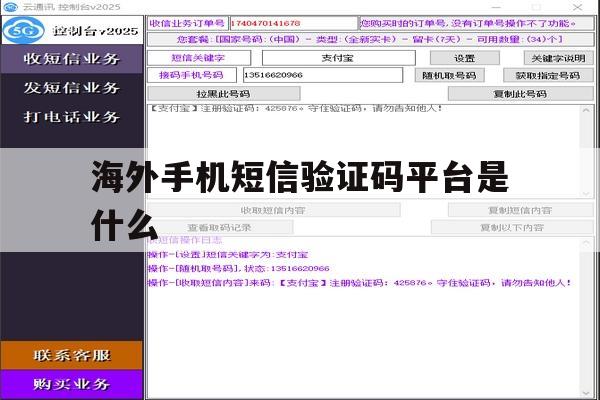
Task: Click log line 操作-[设置]短信关键字为:支付宝
Action: (228, 255)
